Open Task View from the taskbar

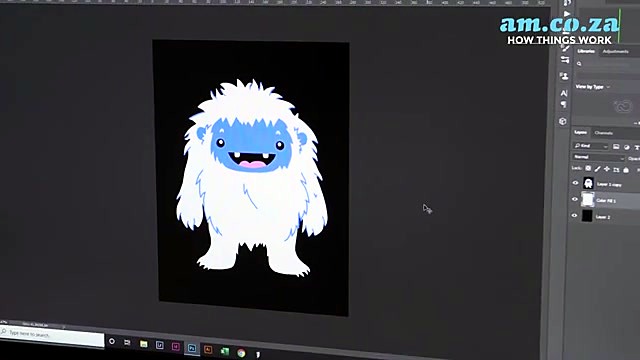pos(127,343)
